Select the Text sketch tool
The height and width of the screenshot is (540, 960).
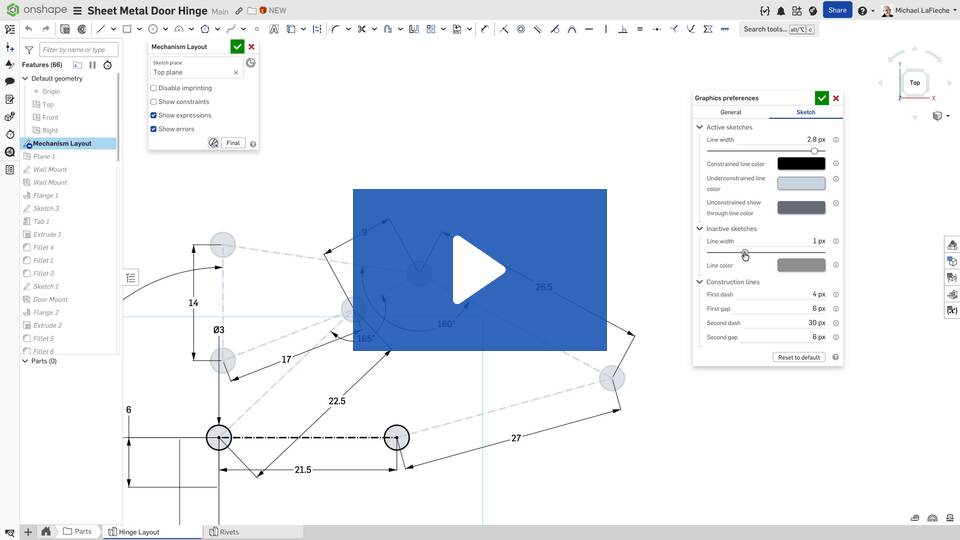coord(274,29)
